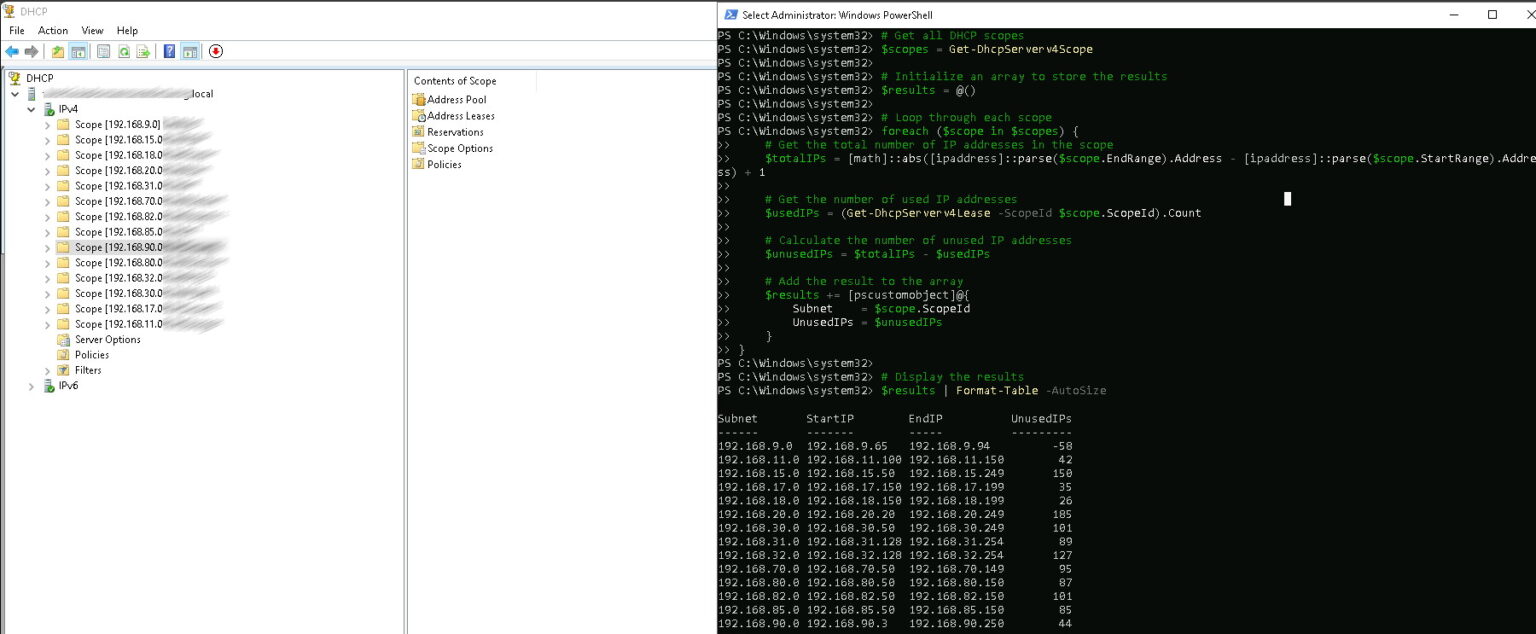Open Address Leases in Contents pane

pos(460,116)
